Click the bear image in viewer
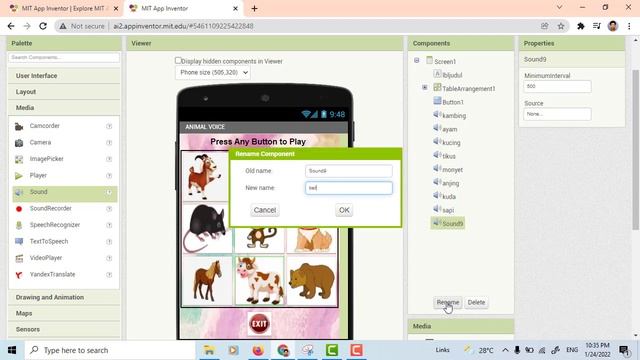This screenshot has width=640, height=360. click(312, 281)
